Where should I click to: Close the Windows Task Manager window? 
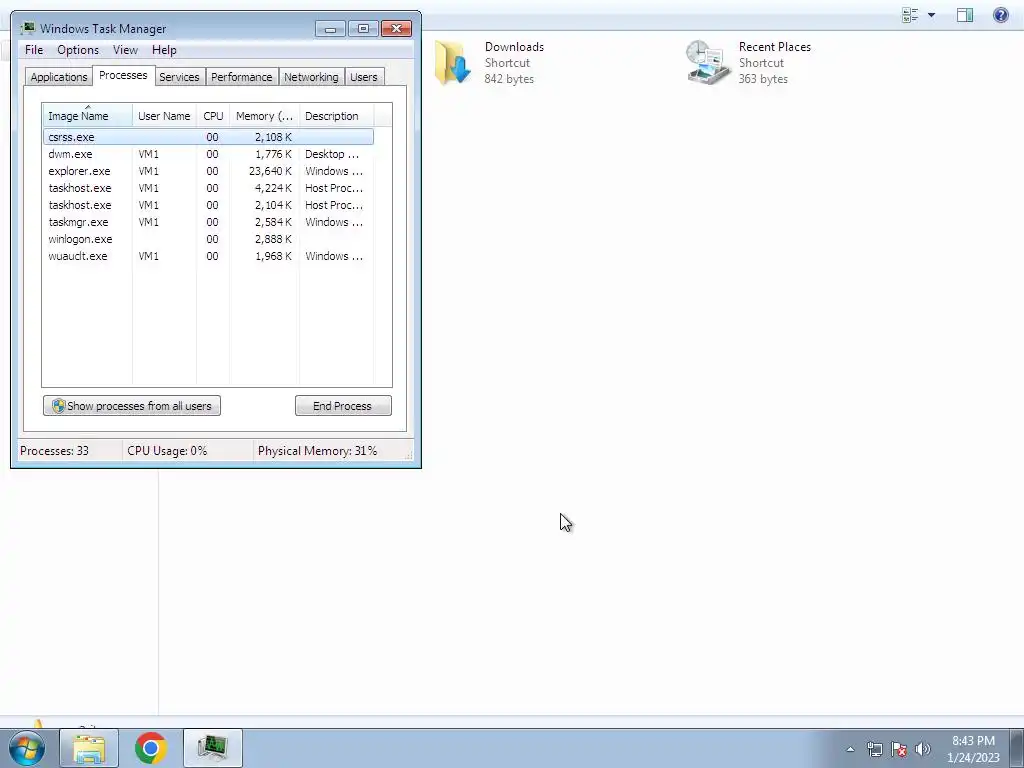(396, 29)
